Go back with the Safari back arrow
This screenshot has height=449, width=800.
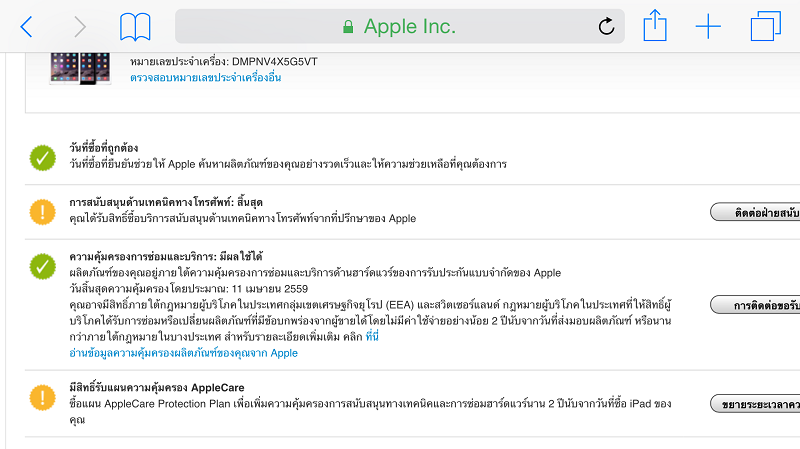(x=26, y=27)
